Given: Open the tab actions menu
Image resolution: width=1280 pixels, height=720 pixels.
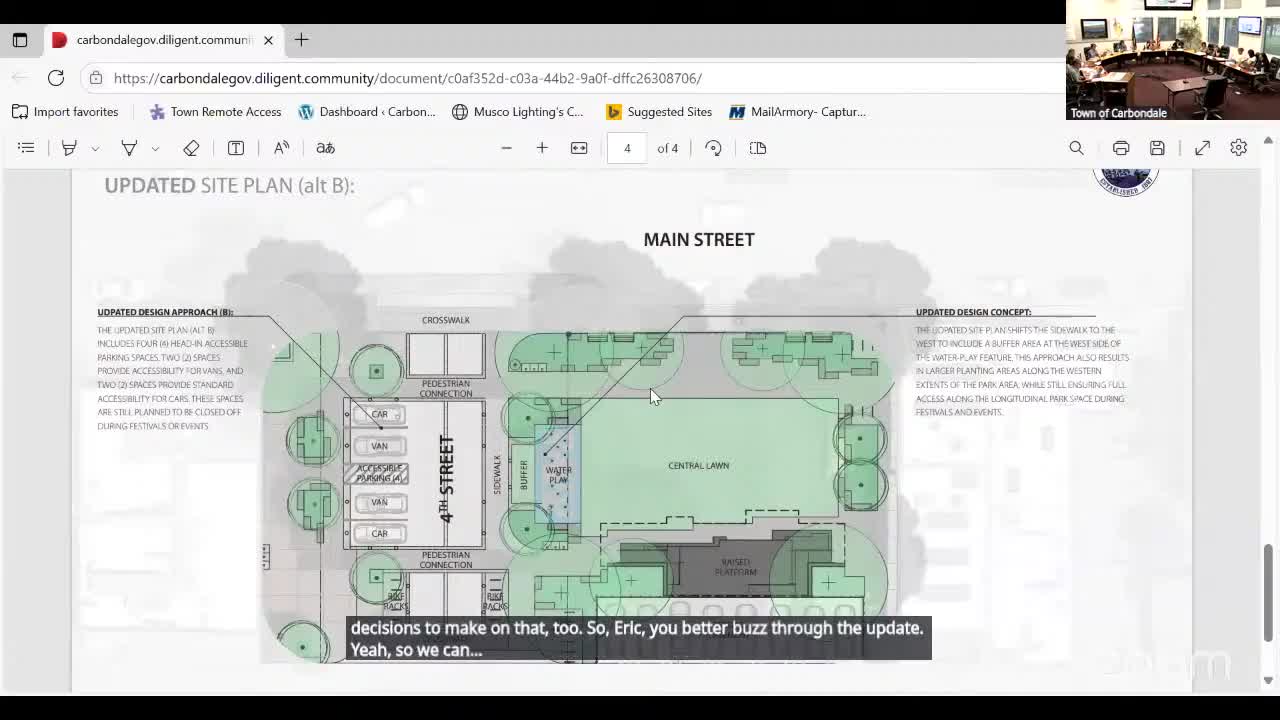Looking at the screenshot, I should click(x=20, y=40).
